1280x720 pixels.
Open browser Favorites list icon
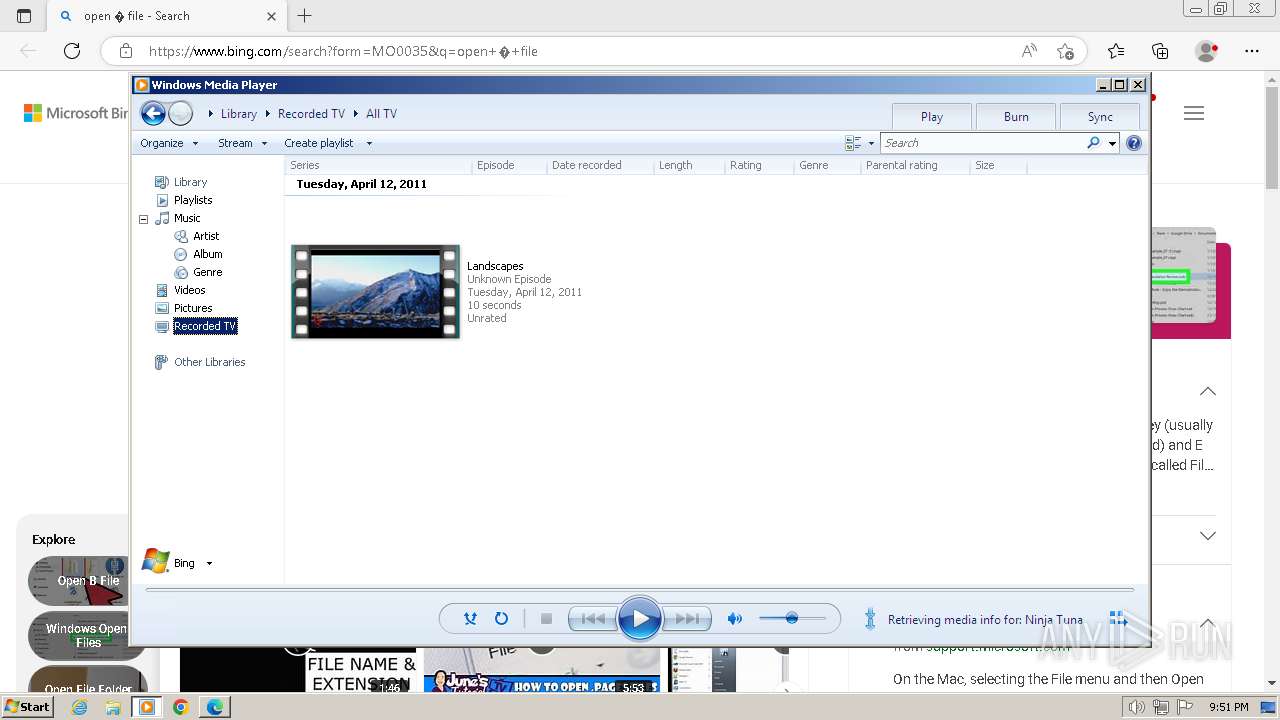1116,51
